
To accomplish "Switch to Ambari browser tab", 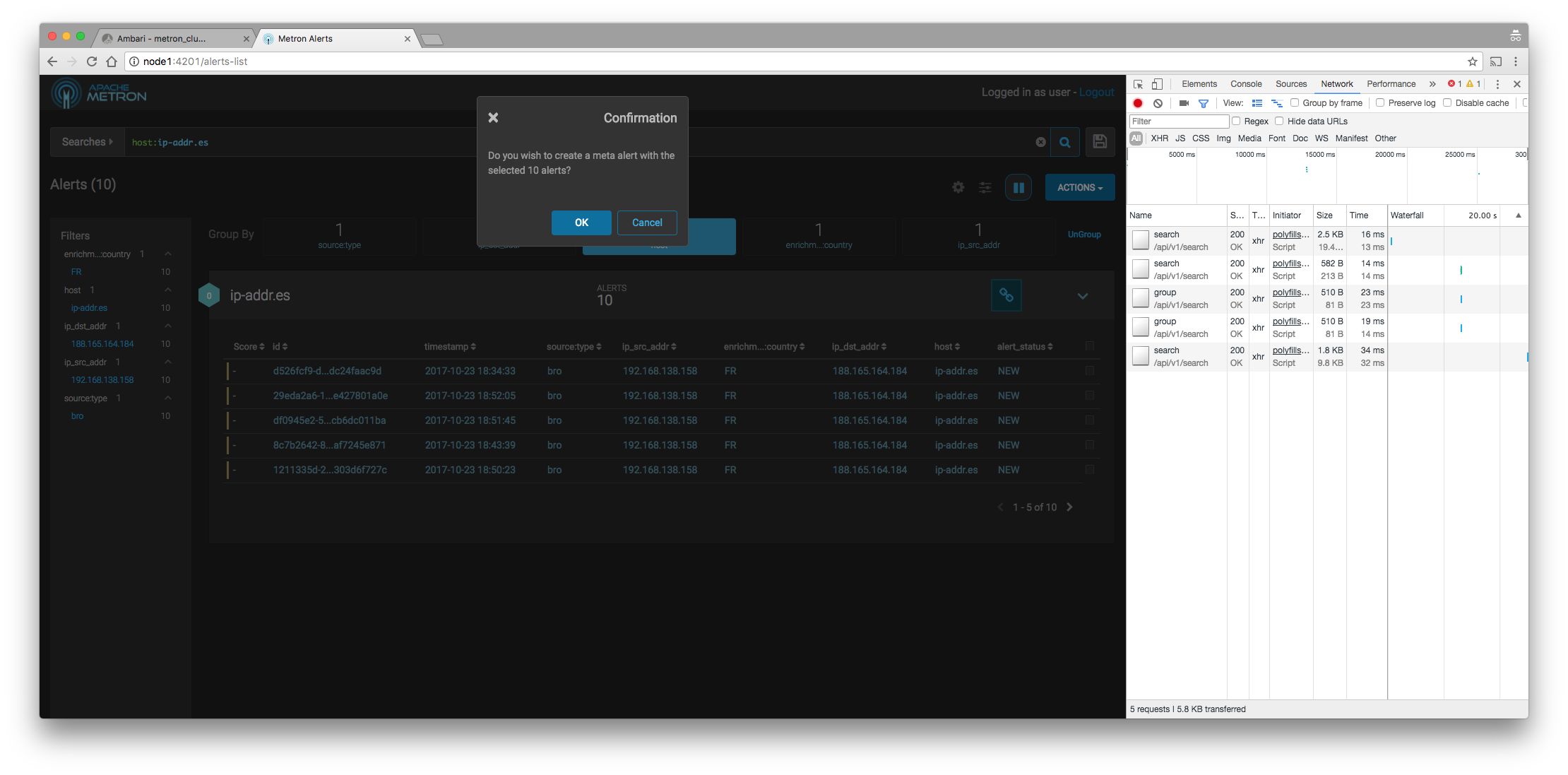I will [162, 39].
